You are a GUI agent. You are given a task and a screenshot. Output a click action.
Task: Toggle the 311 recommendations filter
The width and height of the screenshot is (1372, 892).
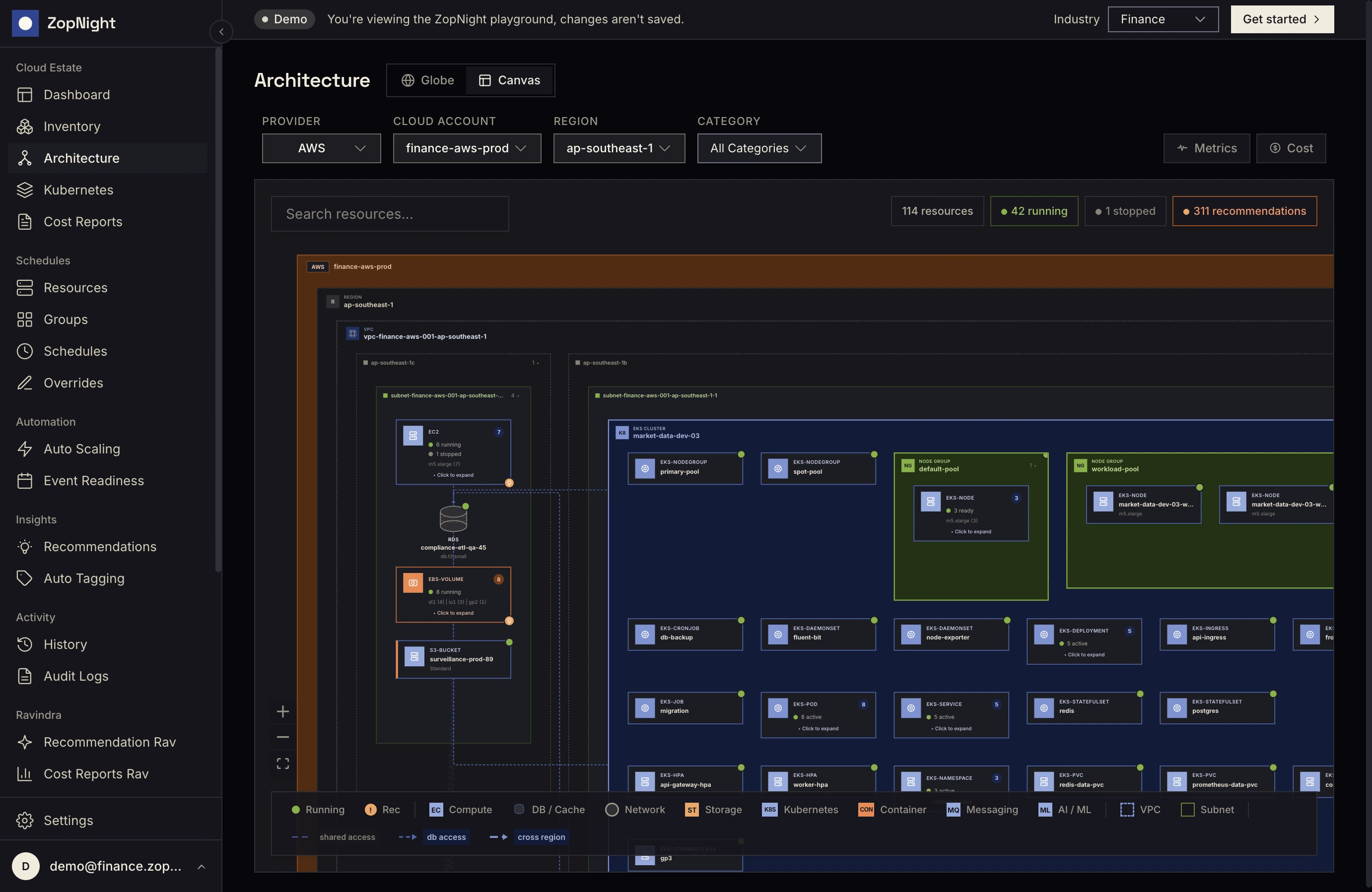coord(1244,211)
